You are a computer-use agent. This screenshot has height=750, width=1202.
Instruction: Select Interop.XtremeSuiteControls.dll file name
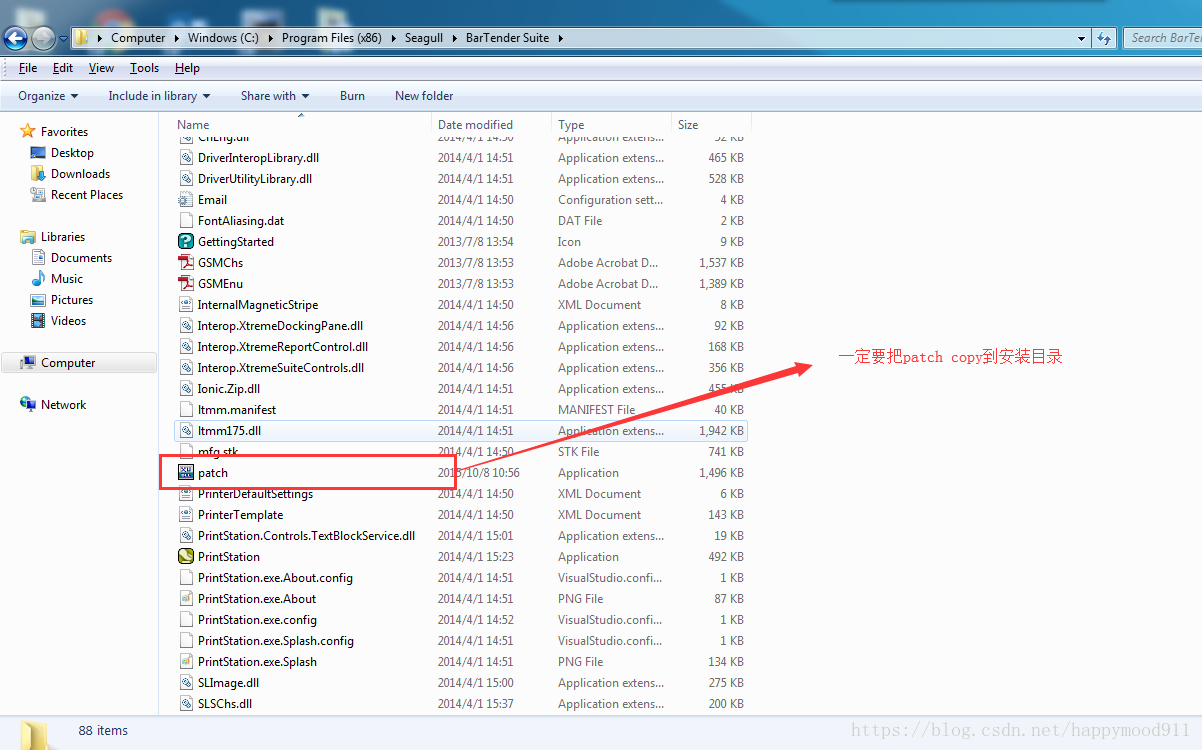[281, 368]
